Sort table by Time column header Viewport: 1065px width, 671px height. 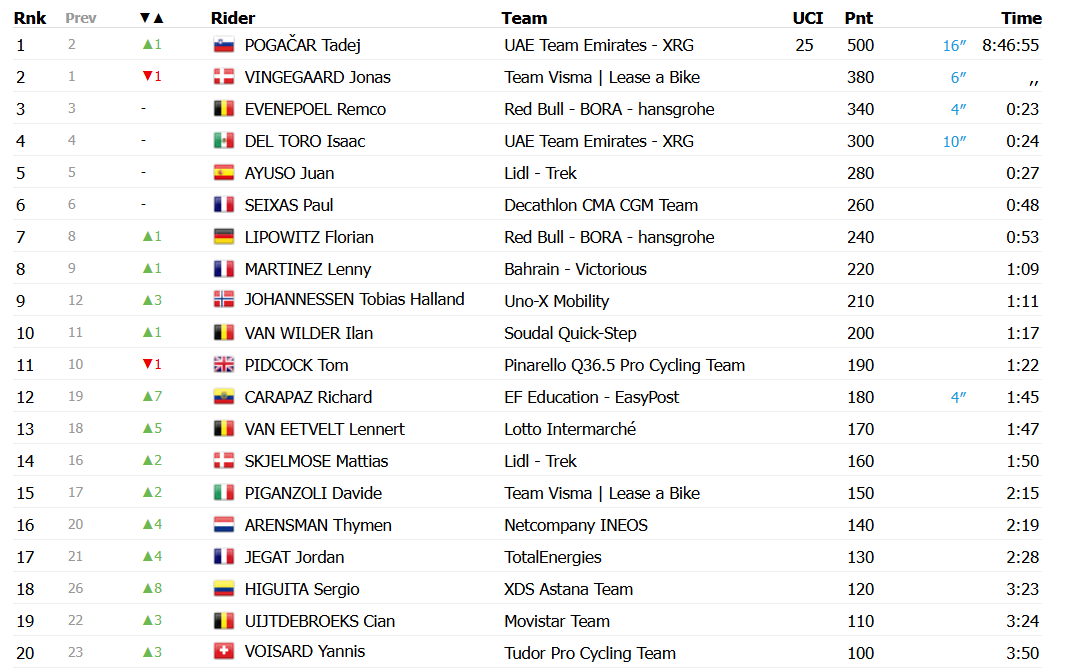tap(1021, 18)
